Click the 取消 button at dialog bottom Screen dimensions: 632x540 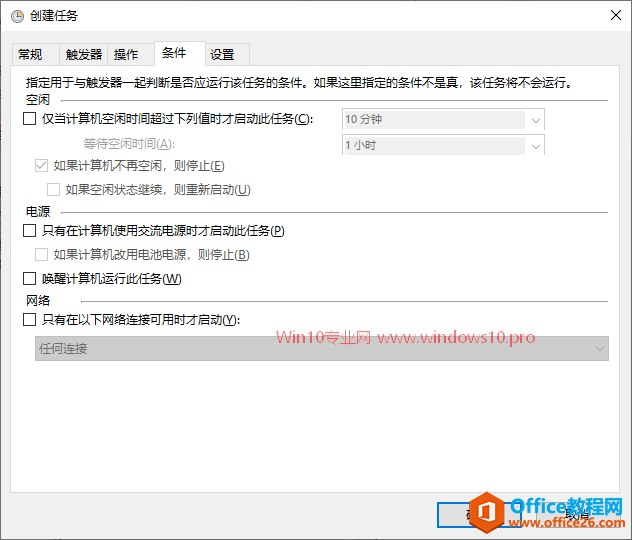(x=577, y=515)
